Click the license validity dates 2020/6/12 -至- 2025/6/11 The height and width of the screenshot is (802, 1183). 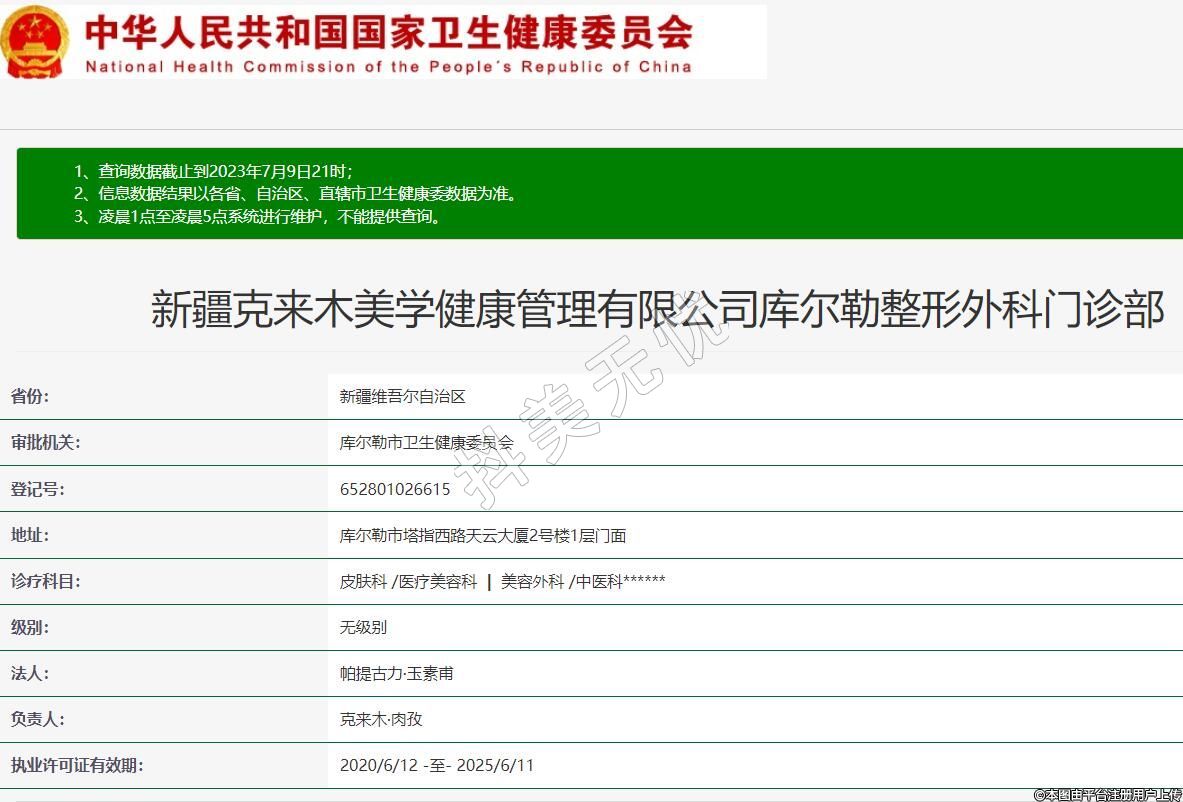click(437, 765)
